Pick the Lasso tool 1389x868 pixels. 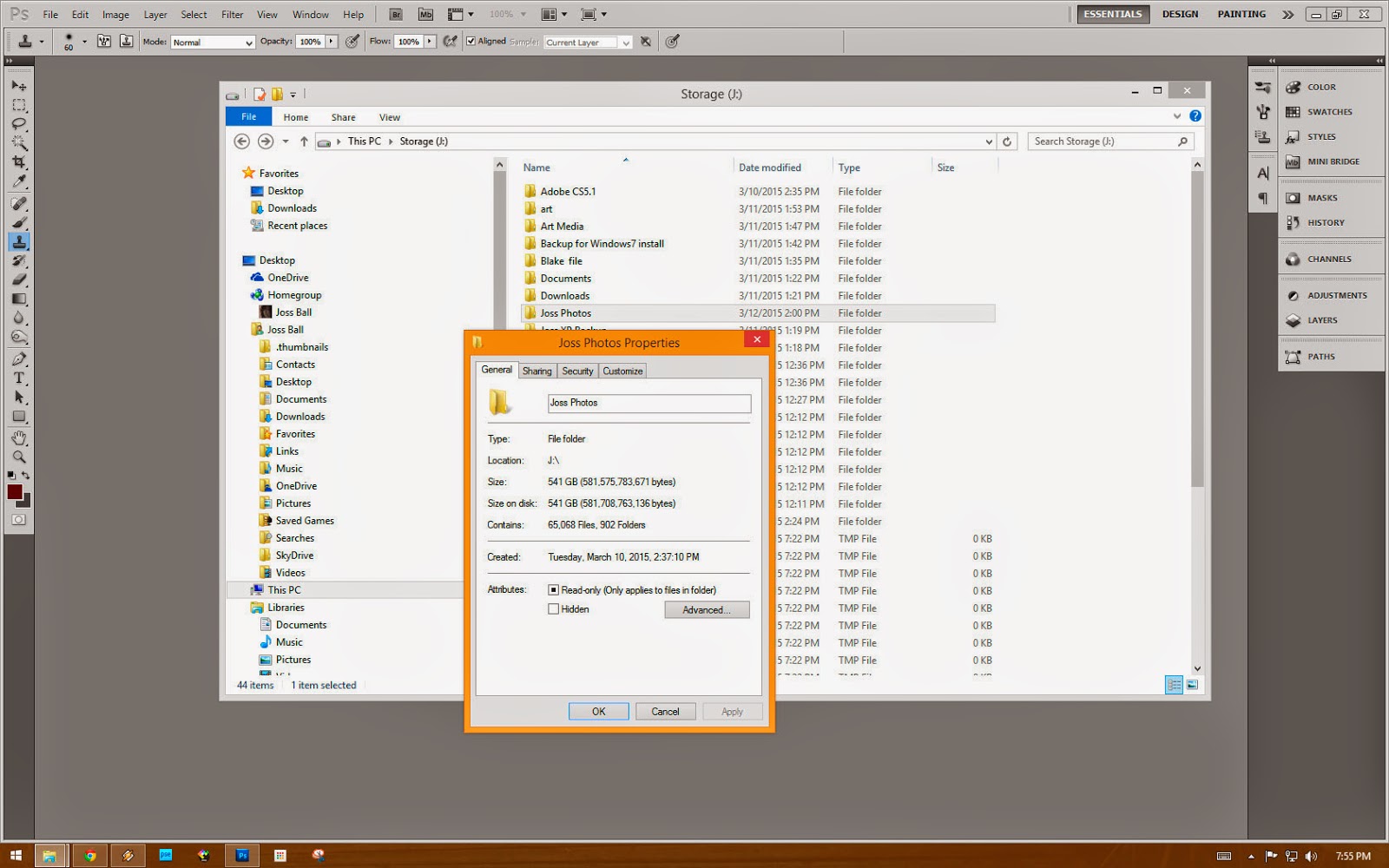coord(18,124)
